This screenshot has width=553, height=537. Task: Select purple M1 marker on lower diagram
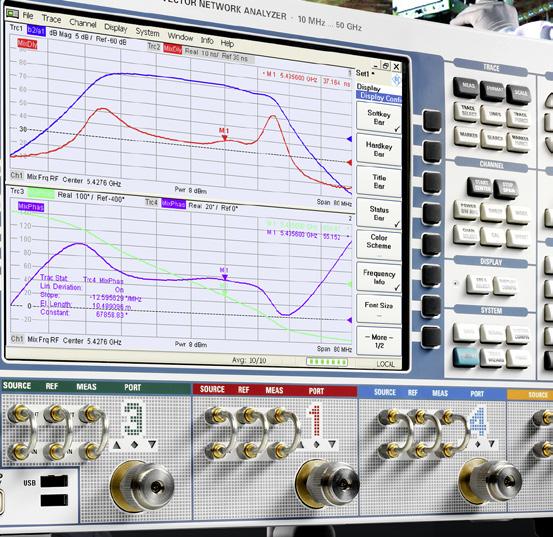coord(224,274)
